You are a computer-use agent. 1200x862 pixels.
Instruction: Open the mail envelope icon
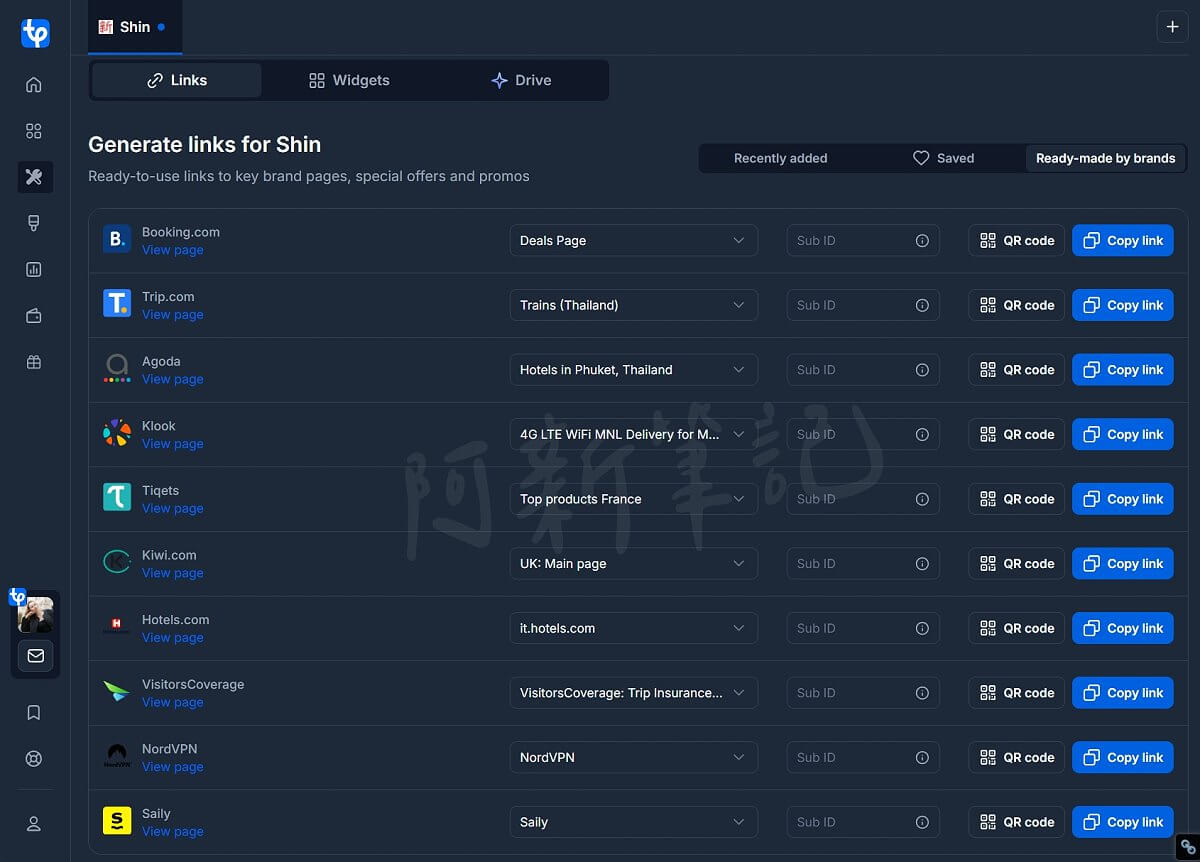click(36, 656)
